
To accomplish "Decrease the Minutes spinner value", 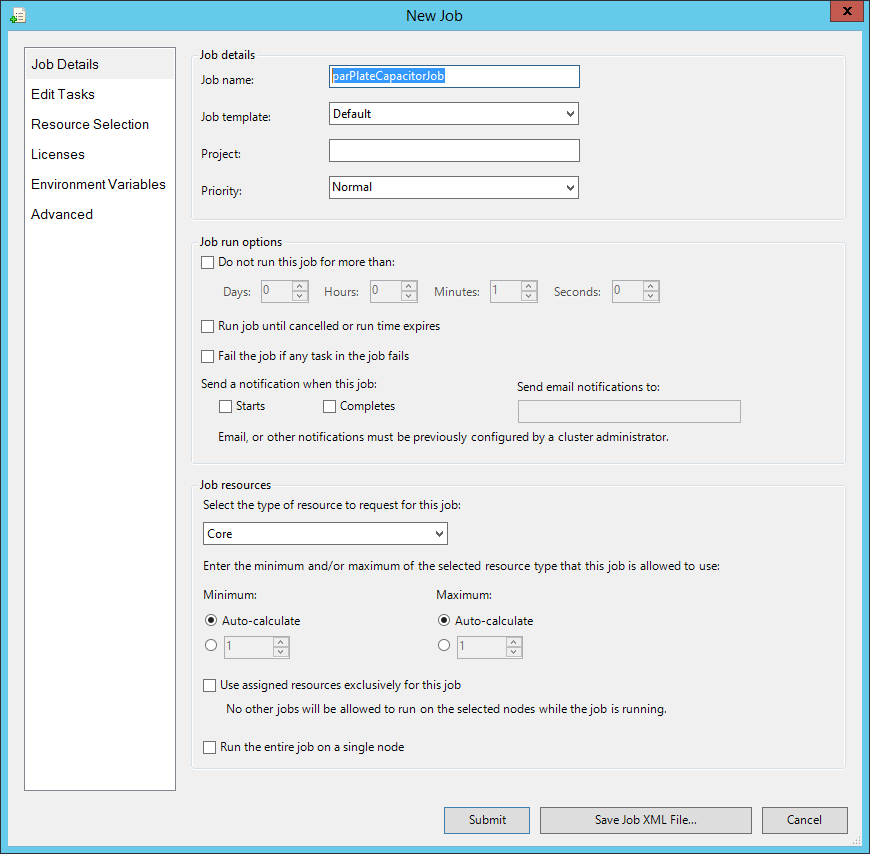I will pos(529,296).
